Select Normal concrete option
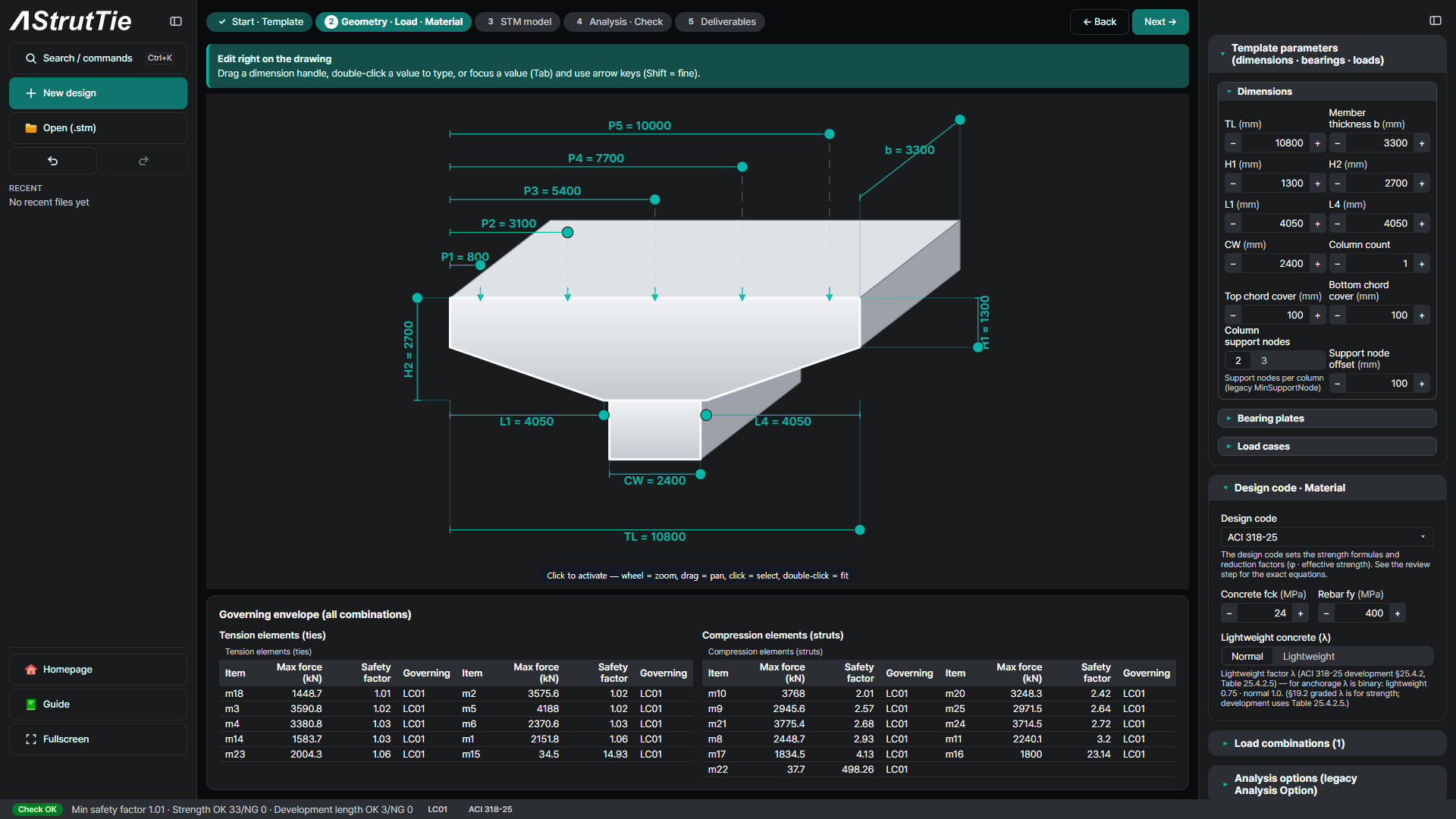1456x819 pixels. click(1247, 657)
